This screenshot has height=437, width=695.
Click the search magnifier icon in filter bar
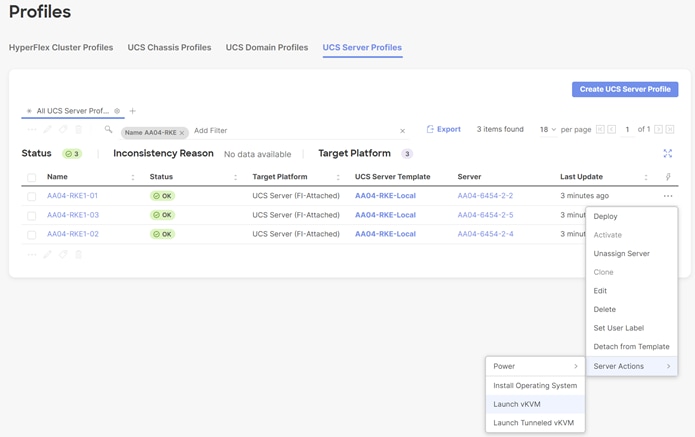[108, 129]
